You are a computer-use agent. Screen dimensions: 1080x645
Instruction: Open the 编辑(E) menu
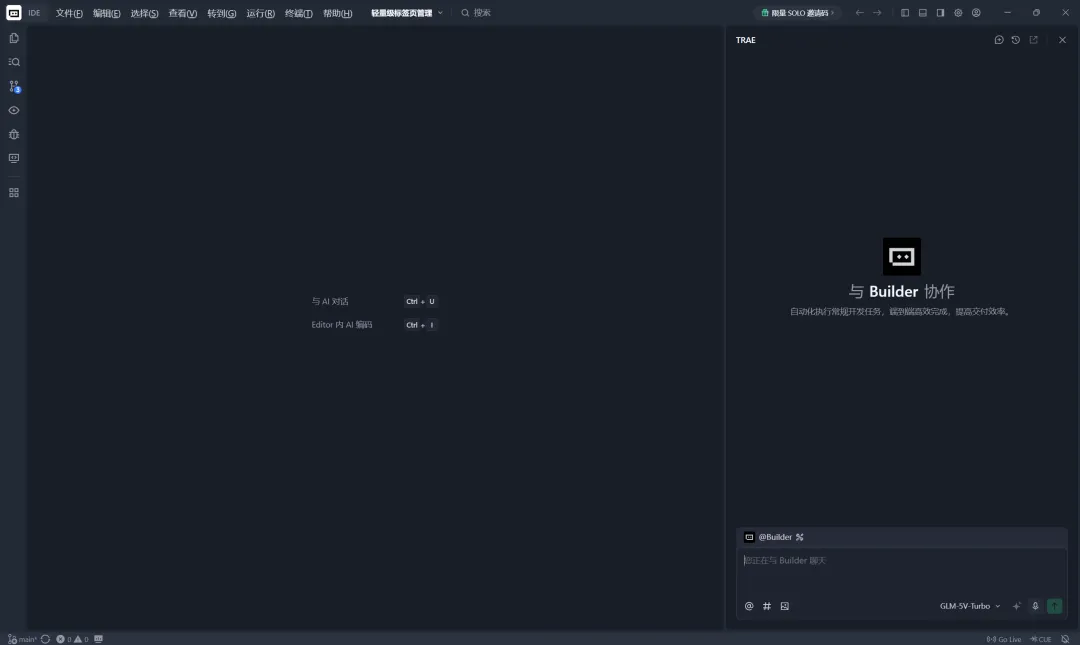click(x=107, y=13)
